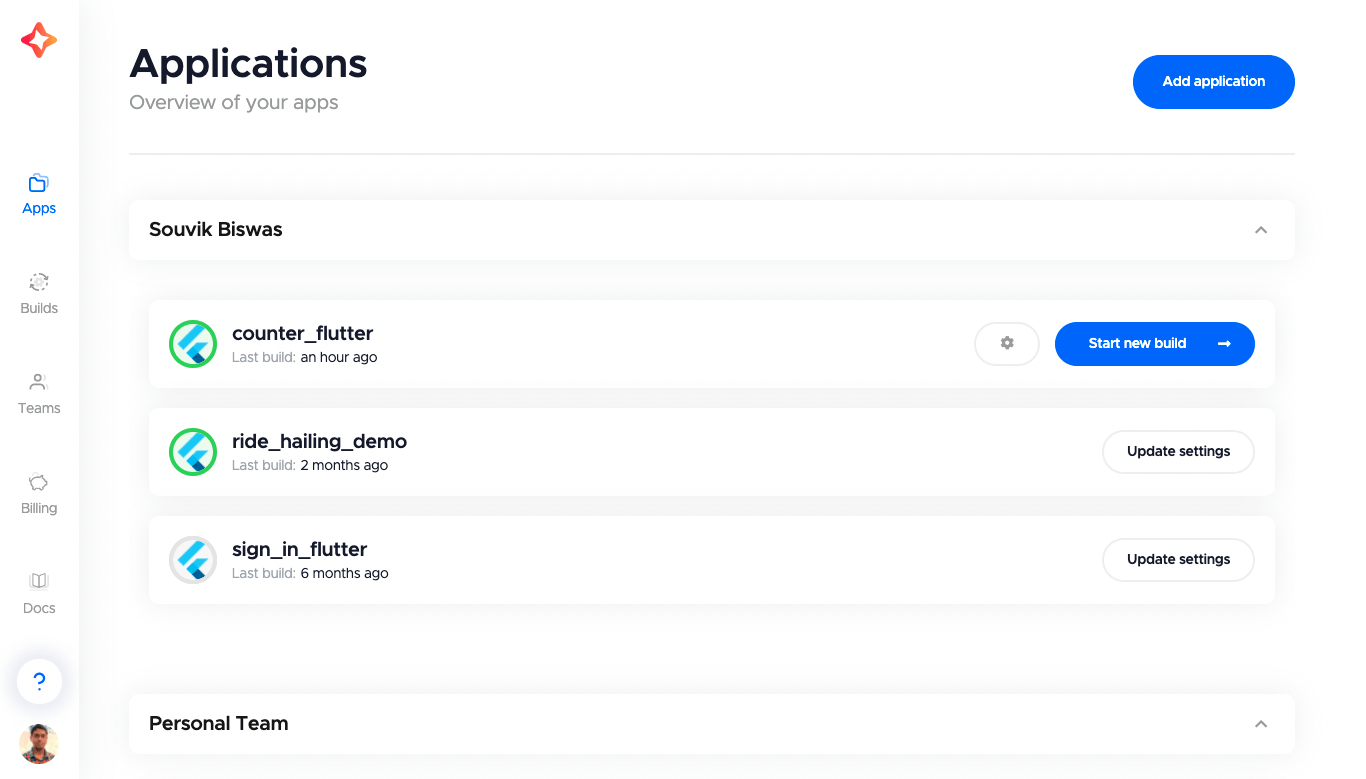Open the Teams sidebar icon
Screen dimensions: 1366x779
[39, 381]
